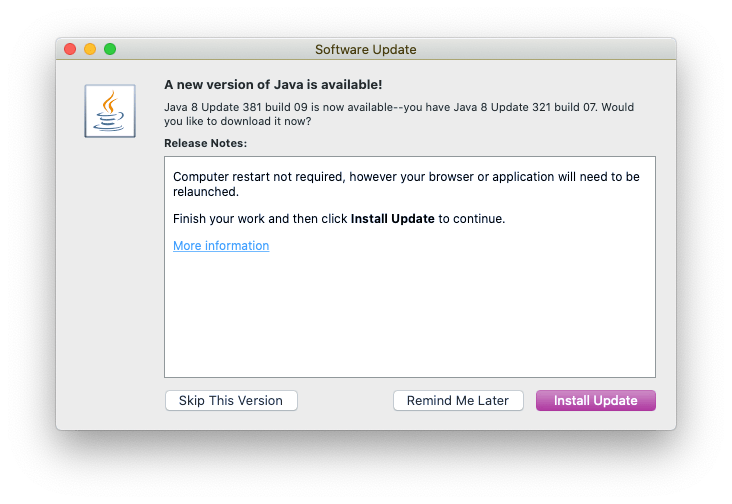Screen dimensions: 732x504
Task: Click bold 'Install Update' text in release notes
Action: [392, 218]
